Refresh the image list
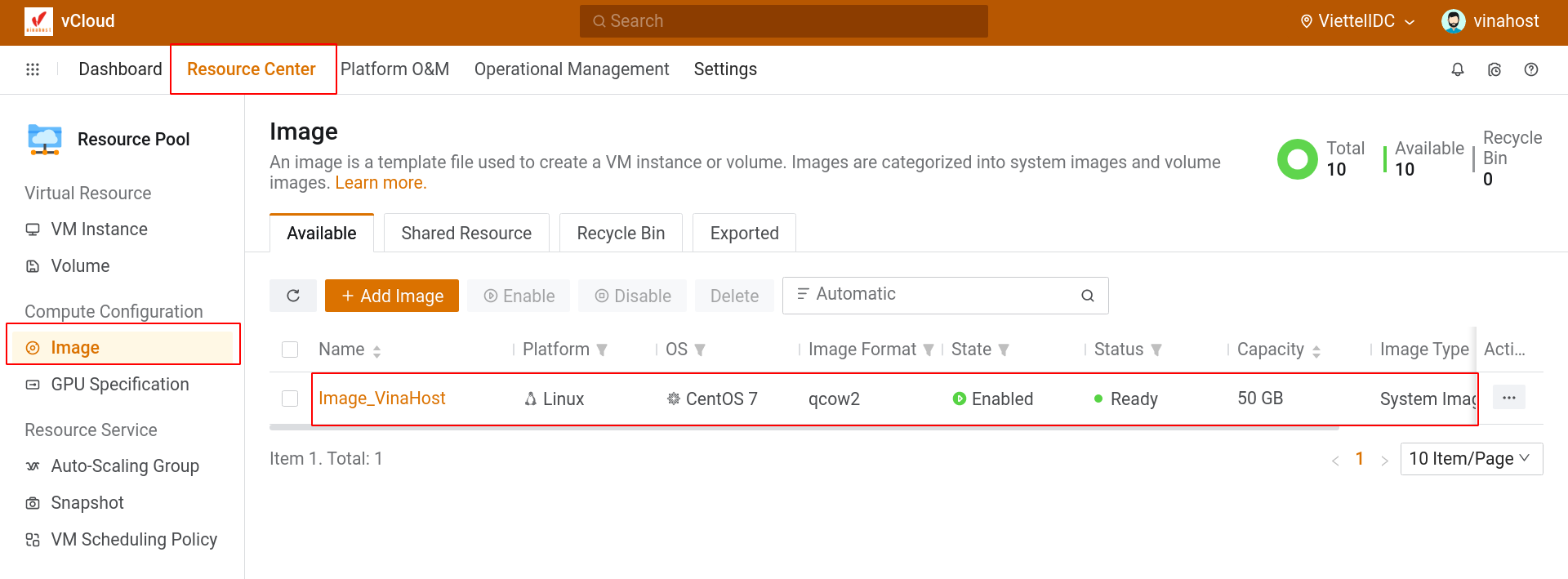 tap(293, 296)
